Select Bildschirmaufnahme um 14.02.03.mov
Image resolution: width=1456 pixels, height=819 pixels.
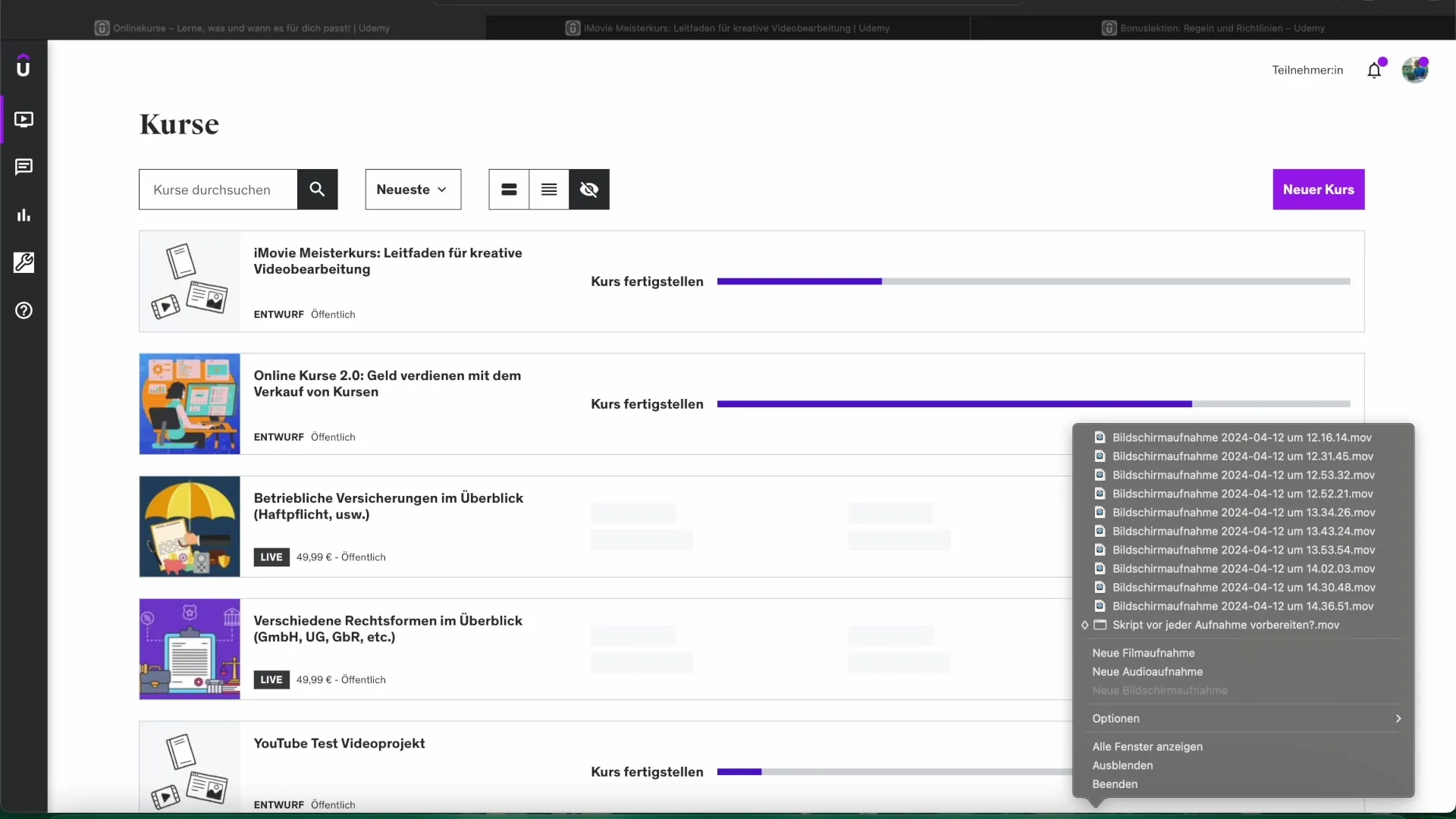pyautogui.click(x=1244, y=569)
